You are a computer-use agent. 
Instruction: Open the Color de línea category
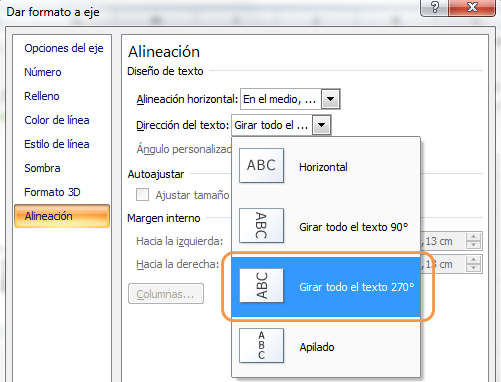(57, 120)
